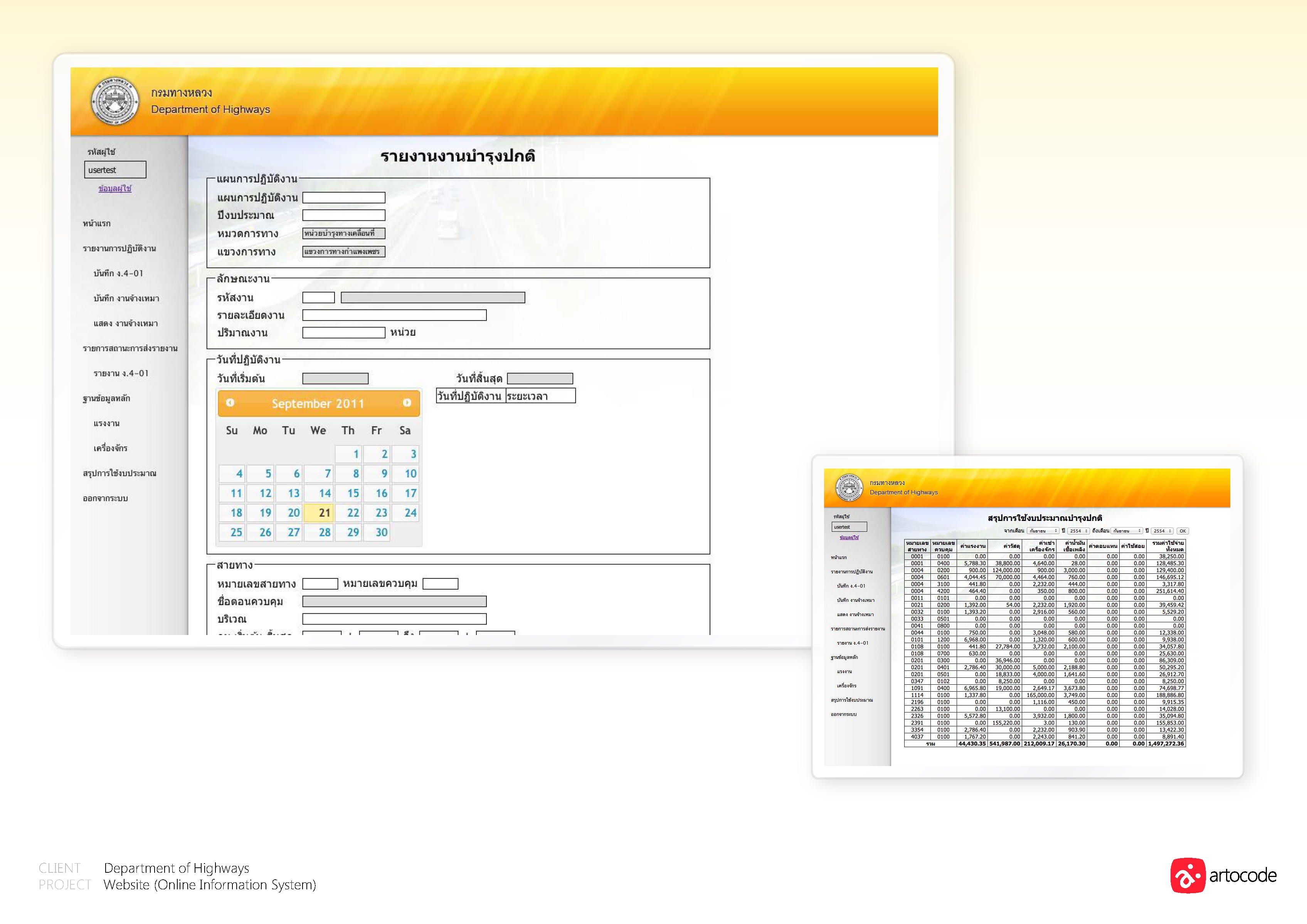This screenshot has height=924, width=1307.
Task: Click the 155,220.00 table cell
Action: coord(1005,723)
